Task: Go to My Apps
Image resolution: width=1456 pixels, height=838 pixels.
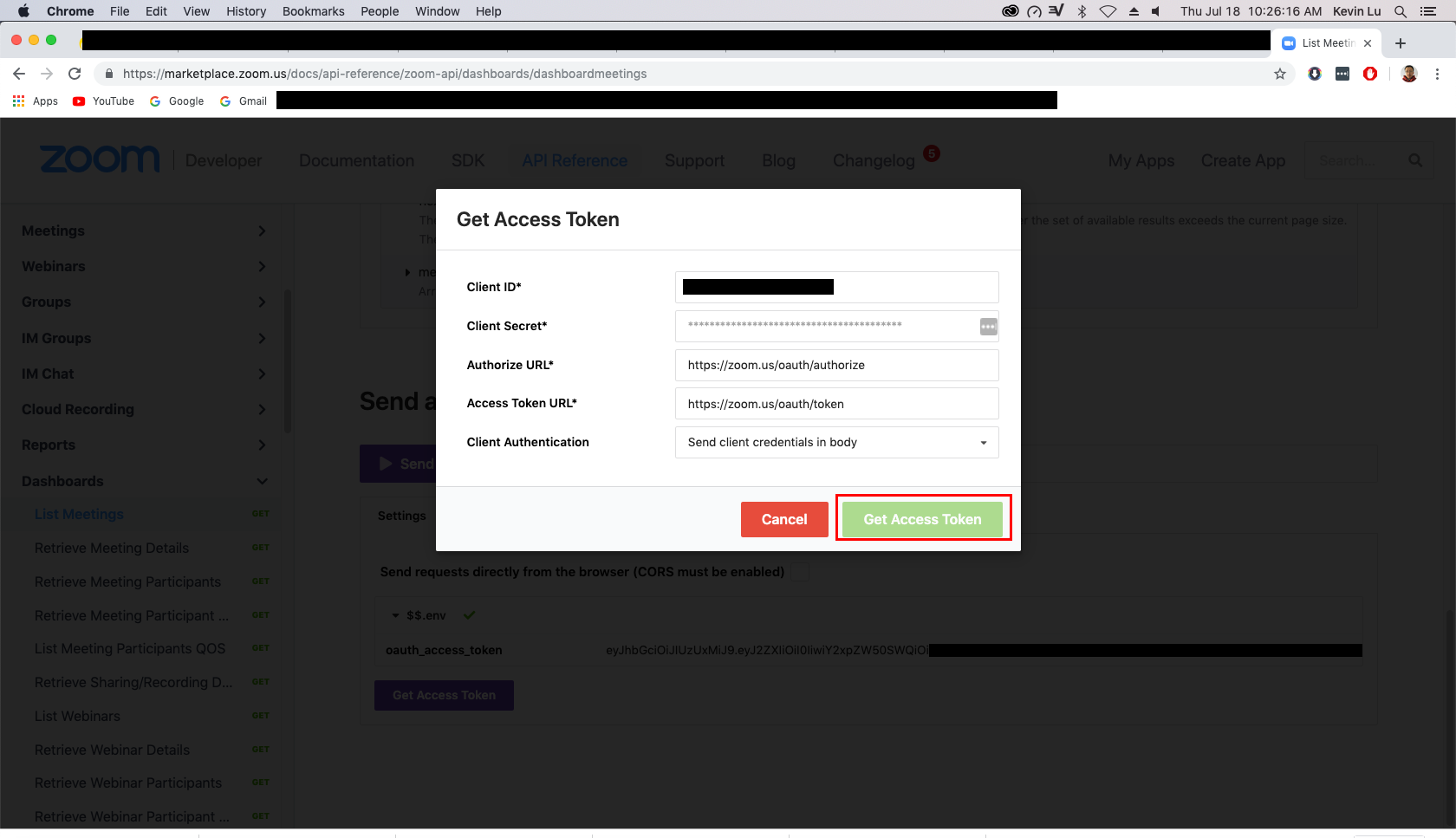Action: pos(1141,160)
